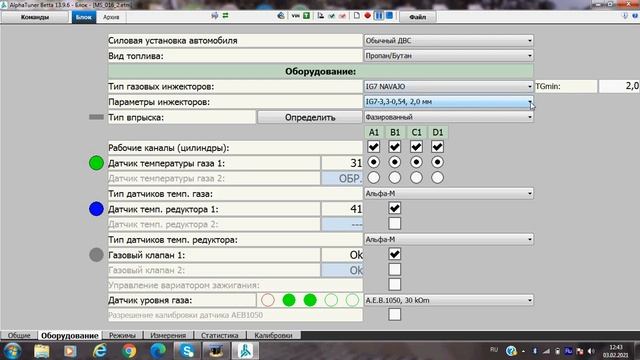Click the blue help icon at top right

[635, 16]
